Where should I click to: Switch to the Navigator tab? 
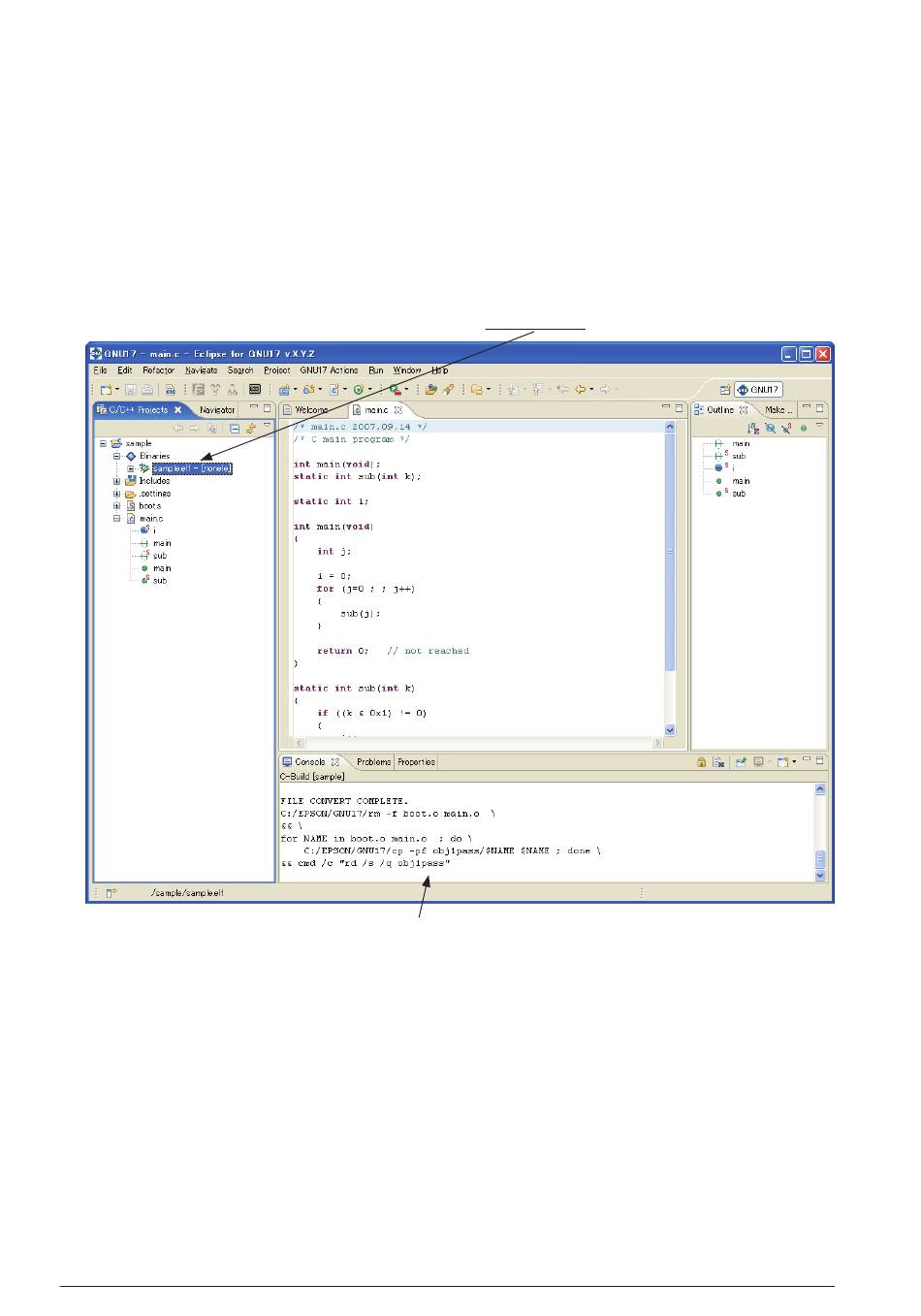click(217, 410)
